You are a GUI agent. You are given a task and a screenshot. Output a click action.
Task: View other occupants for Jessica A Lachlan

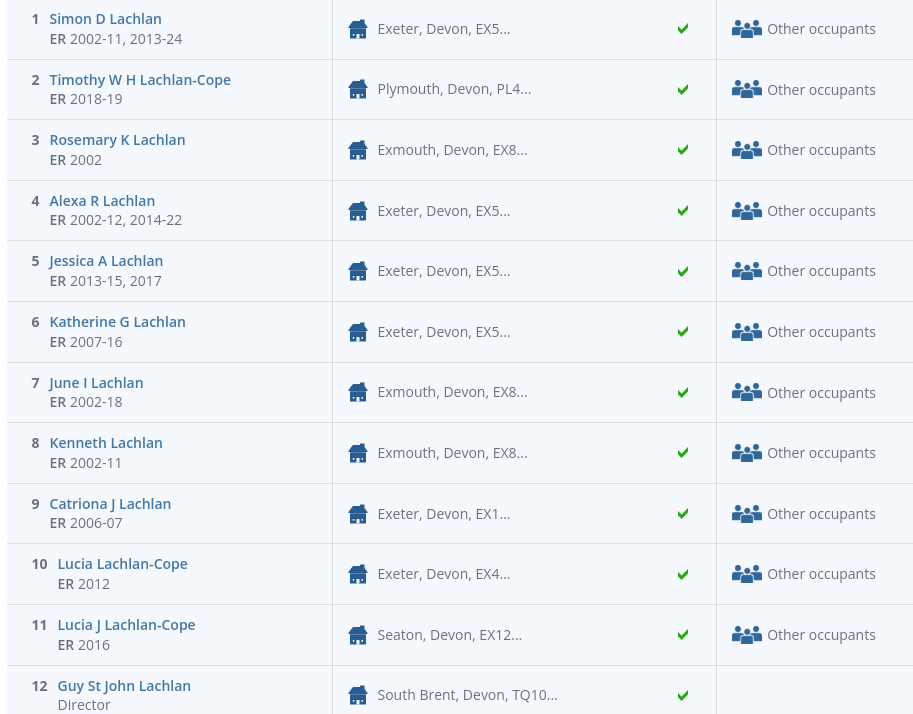[821, 271]
